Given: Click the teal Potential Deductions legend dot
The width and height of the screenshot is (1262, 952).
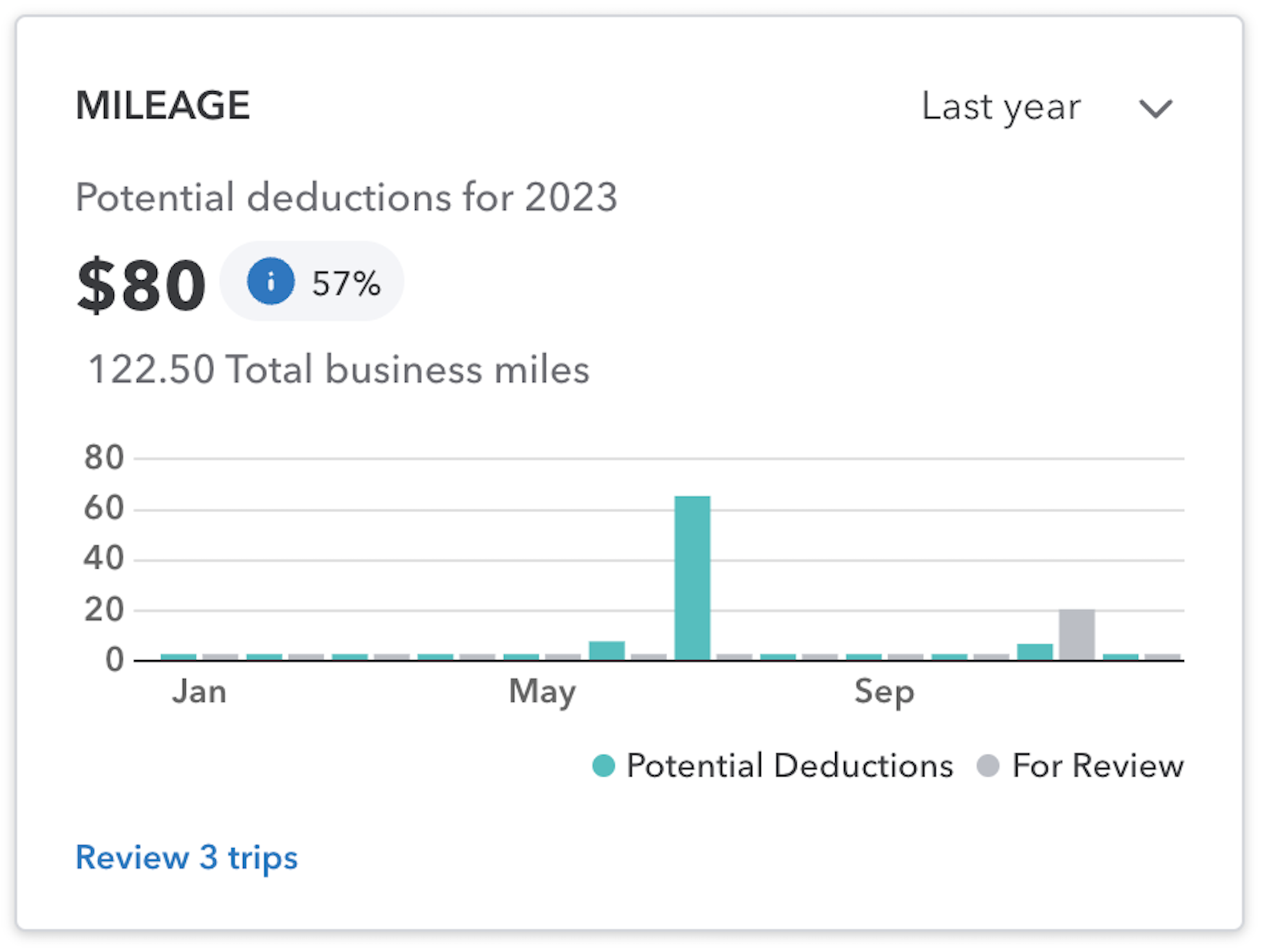Looking at the screenshot, I should [603, 766].
